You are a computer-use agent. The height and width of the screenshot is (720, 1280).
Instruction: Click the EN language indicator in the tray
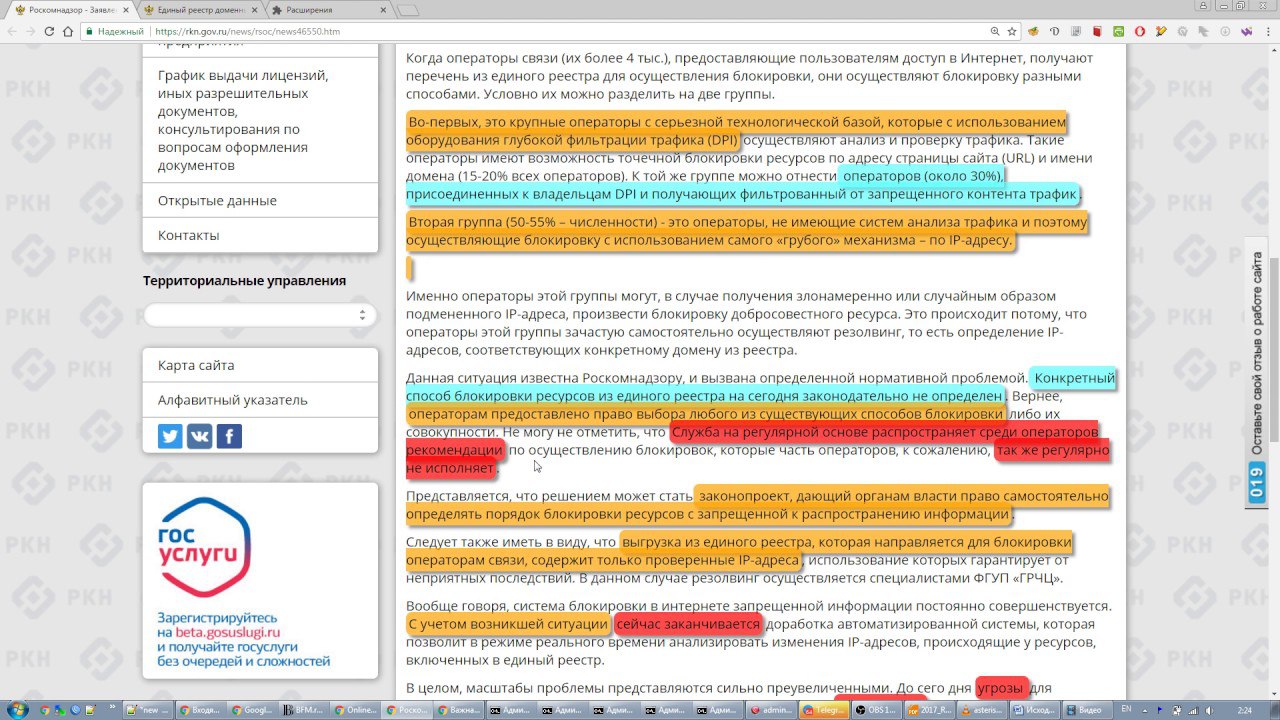pos(1127,709)
